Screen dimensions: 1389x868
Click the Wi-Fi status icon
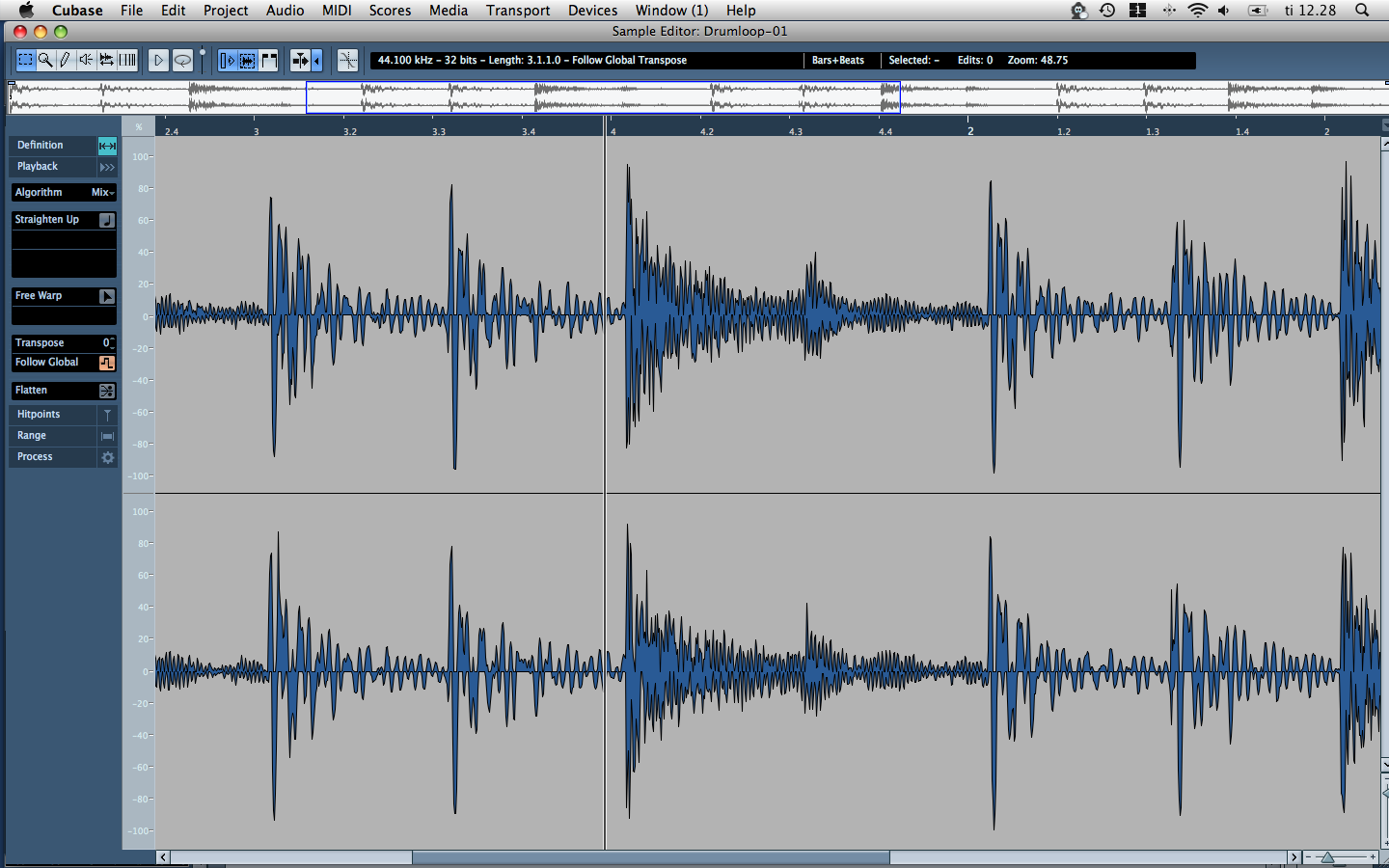(1197, 11)
